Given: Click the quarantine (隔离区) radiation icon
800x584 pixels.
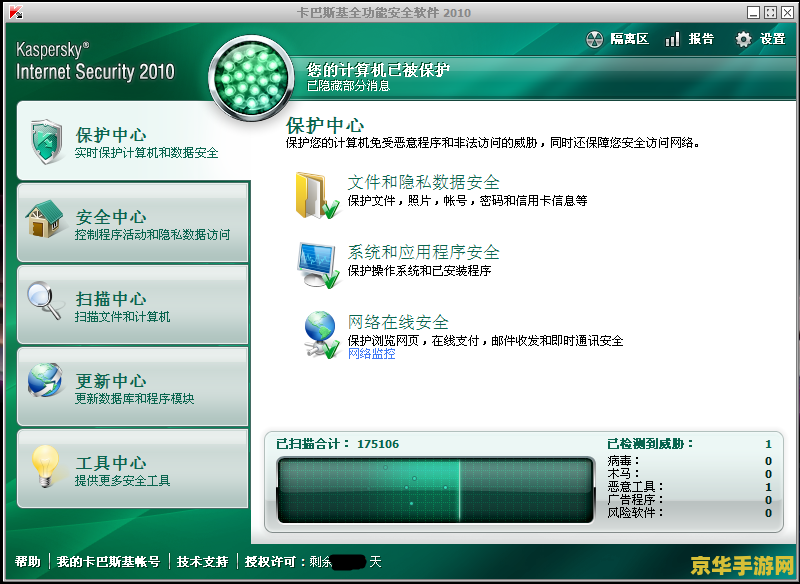Looking at the screenshot, I should 594,39.
